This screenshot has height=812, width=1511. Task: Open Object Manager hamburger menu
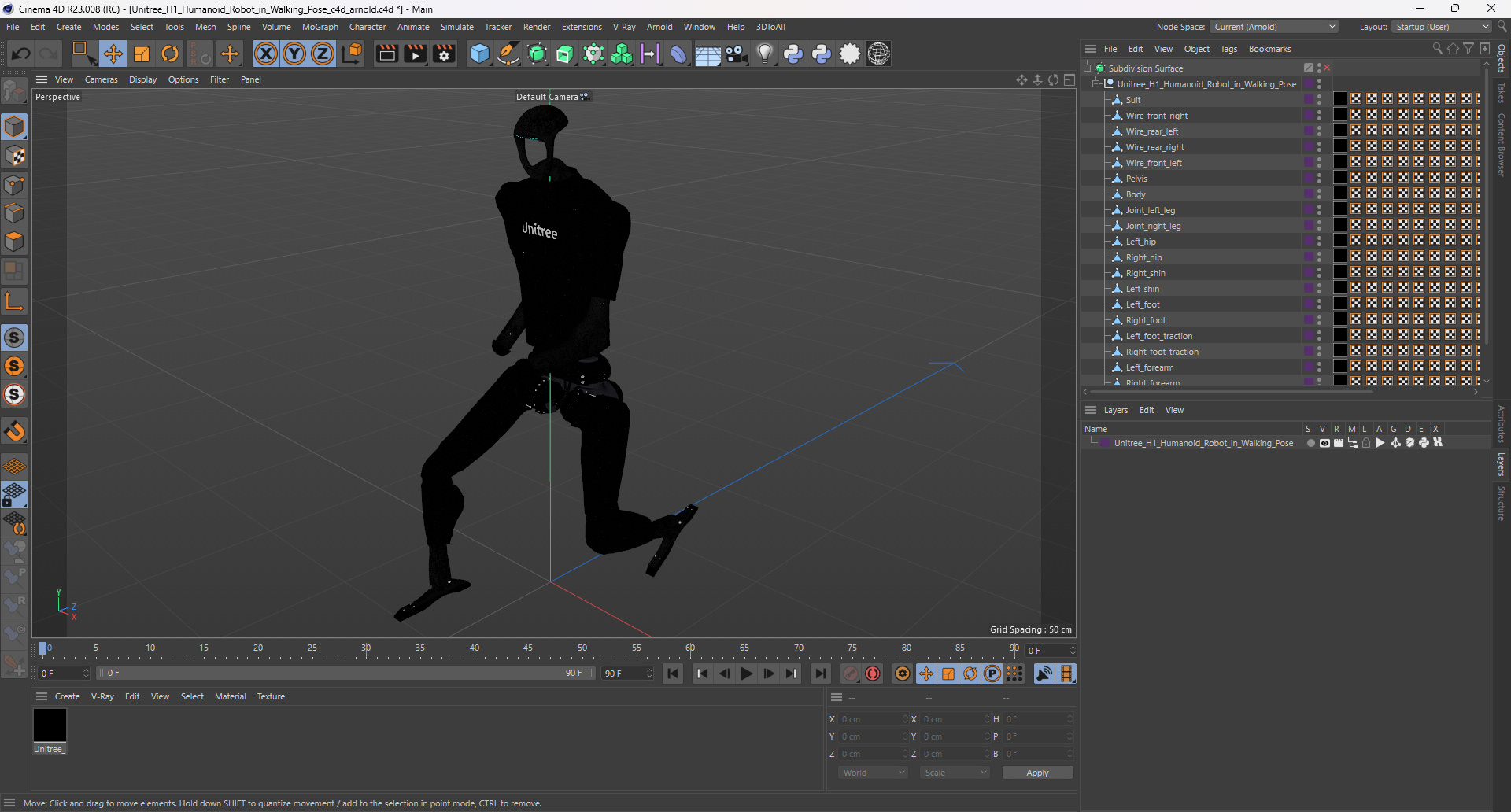tap(1090, 49)
